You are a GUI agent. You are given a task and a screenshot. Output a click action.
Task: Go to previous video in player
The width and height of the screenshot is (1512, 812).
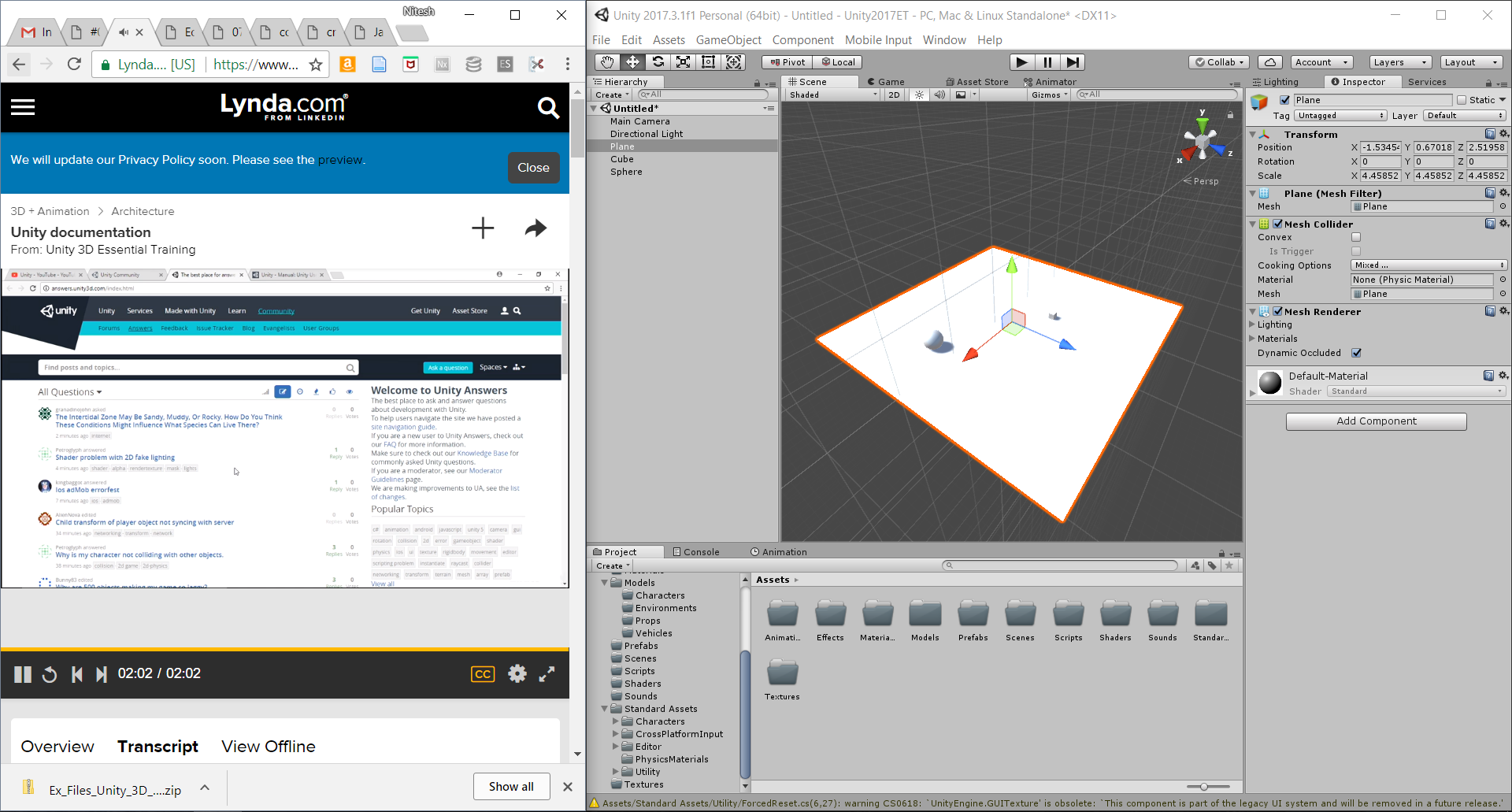point(76,674)
